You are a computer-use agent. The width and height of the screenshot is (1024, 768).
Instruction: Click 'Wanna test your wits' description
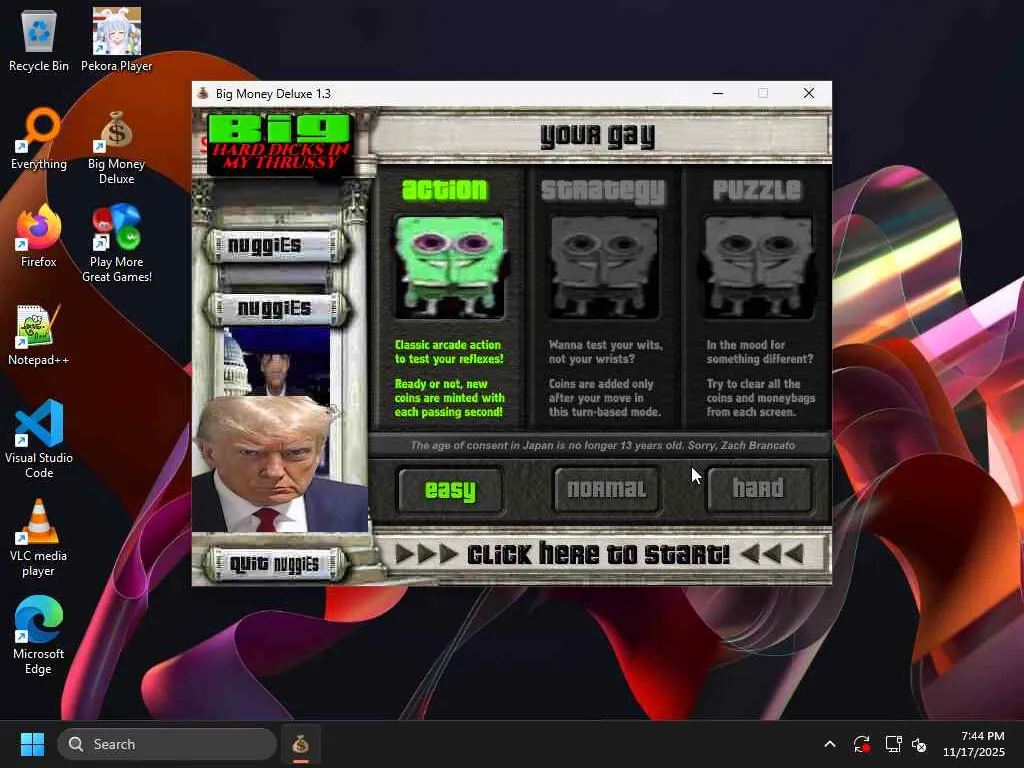click(605, 352)
